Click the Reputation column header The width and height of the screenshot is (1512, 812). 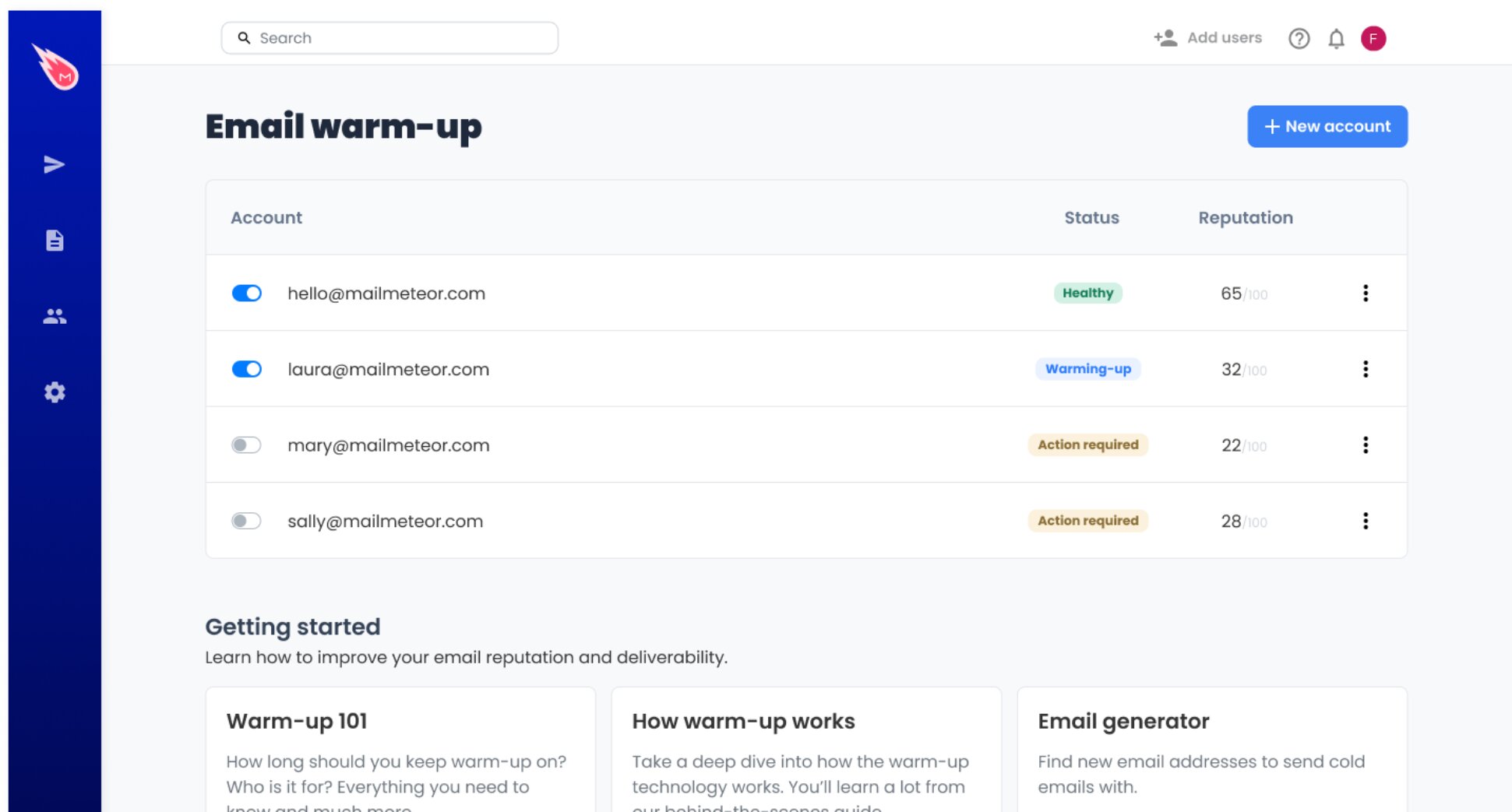[1246, 218]
